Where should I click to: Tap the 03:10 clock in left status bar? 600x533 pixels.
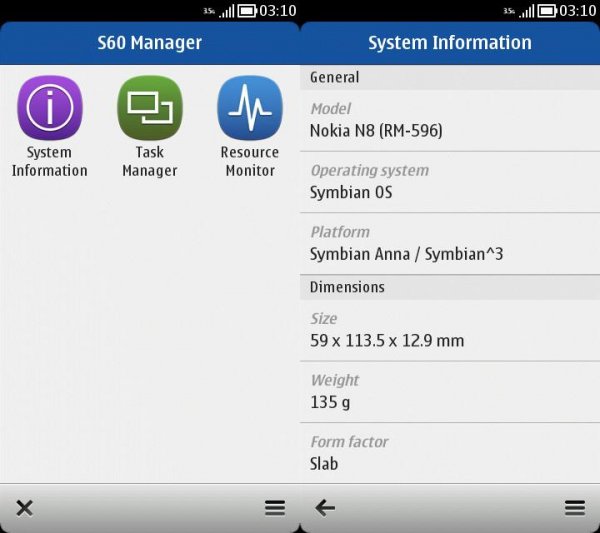tap(278, 11)
